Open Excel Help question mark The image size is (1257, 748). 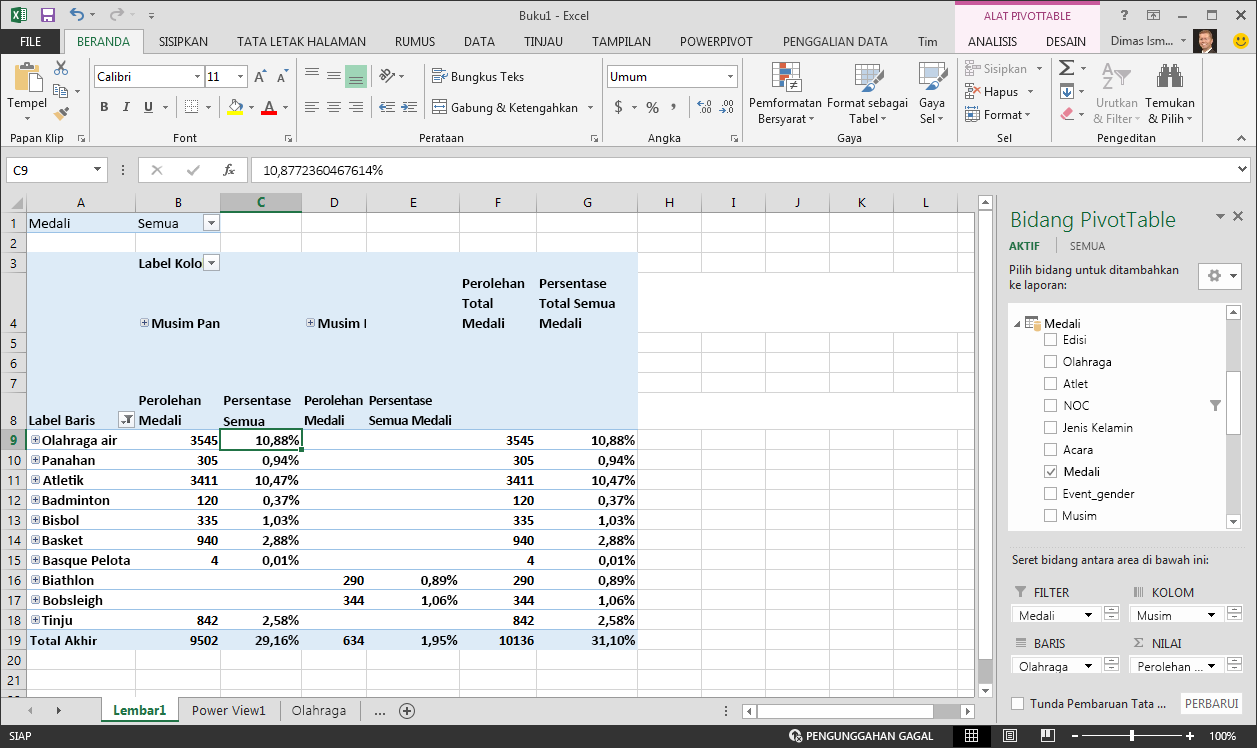(1125, 15)
